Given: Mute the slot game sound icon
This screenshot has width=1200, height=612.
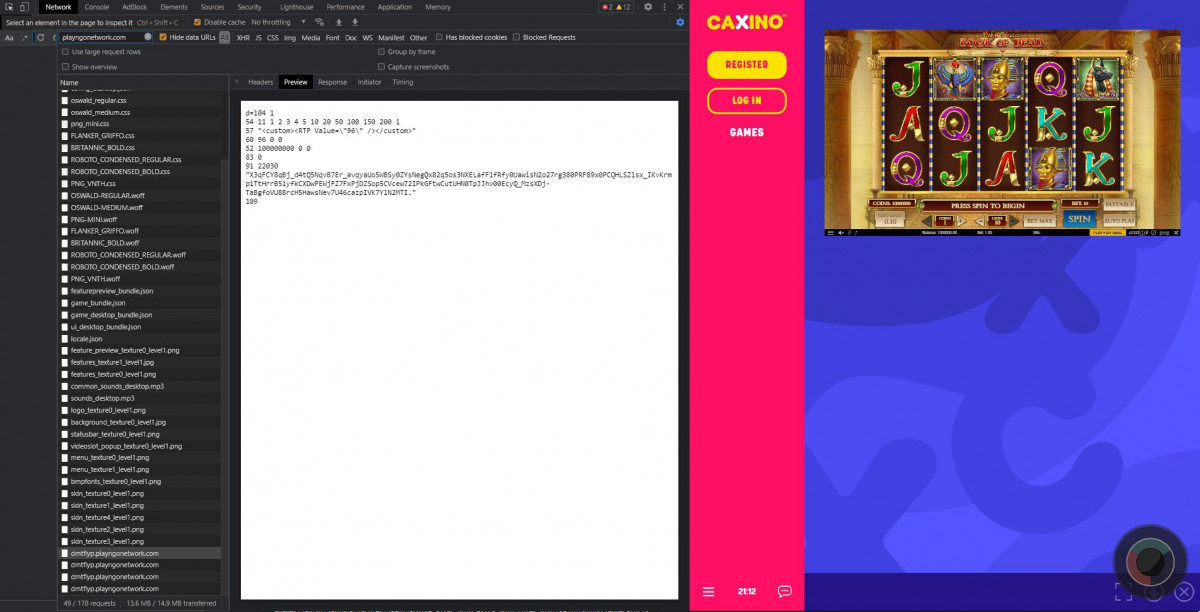Looking at the screenshot, I should click(x=842, y=232).
